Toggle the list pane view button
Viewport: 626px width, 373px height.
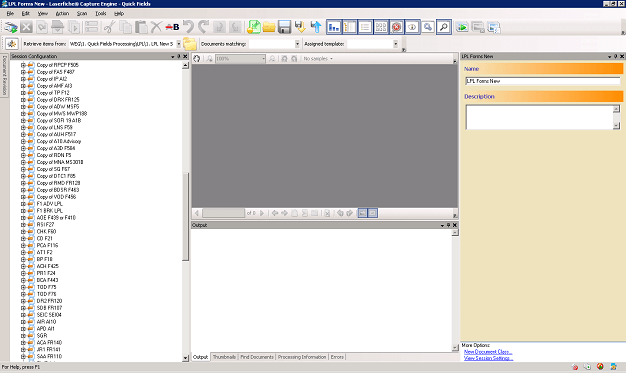coord(365,27)
